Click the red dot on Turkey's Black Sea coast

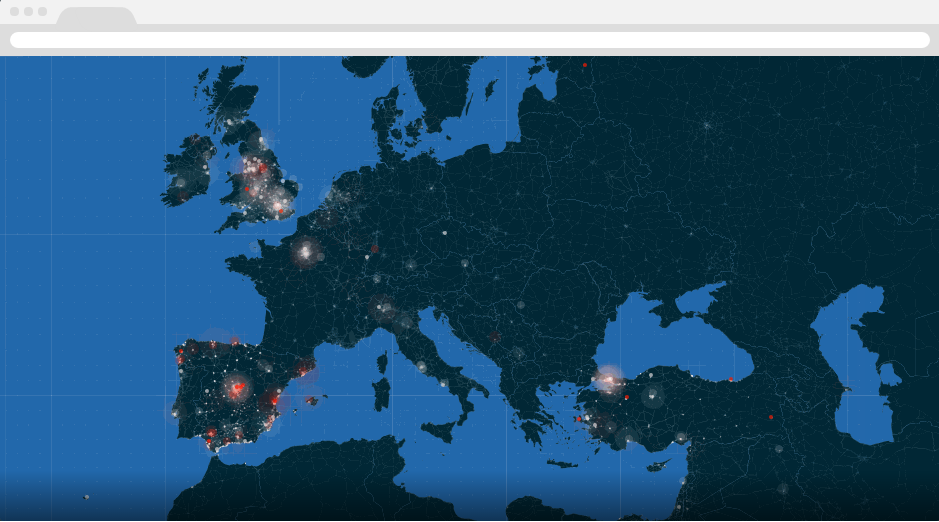731,380
